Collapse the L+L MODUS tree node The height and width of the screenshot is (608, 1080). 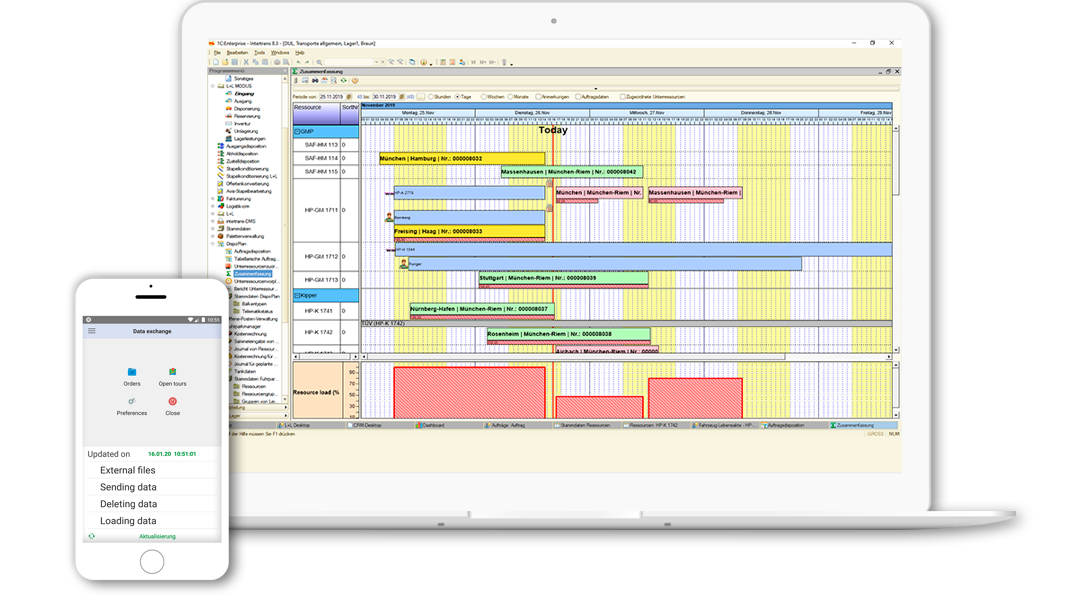213,86
